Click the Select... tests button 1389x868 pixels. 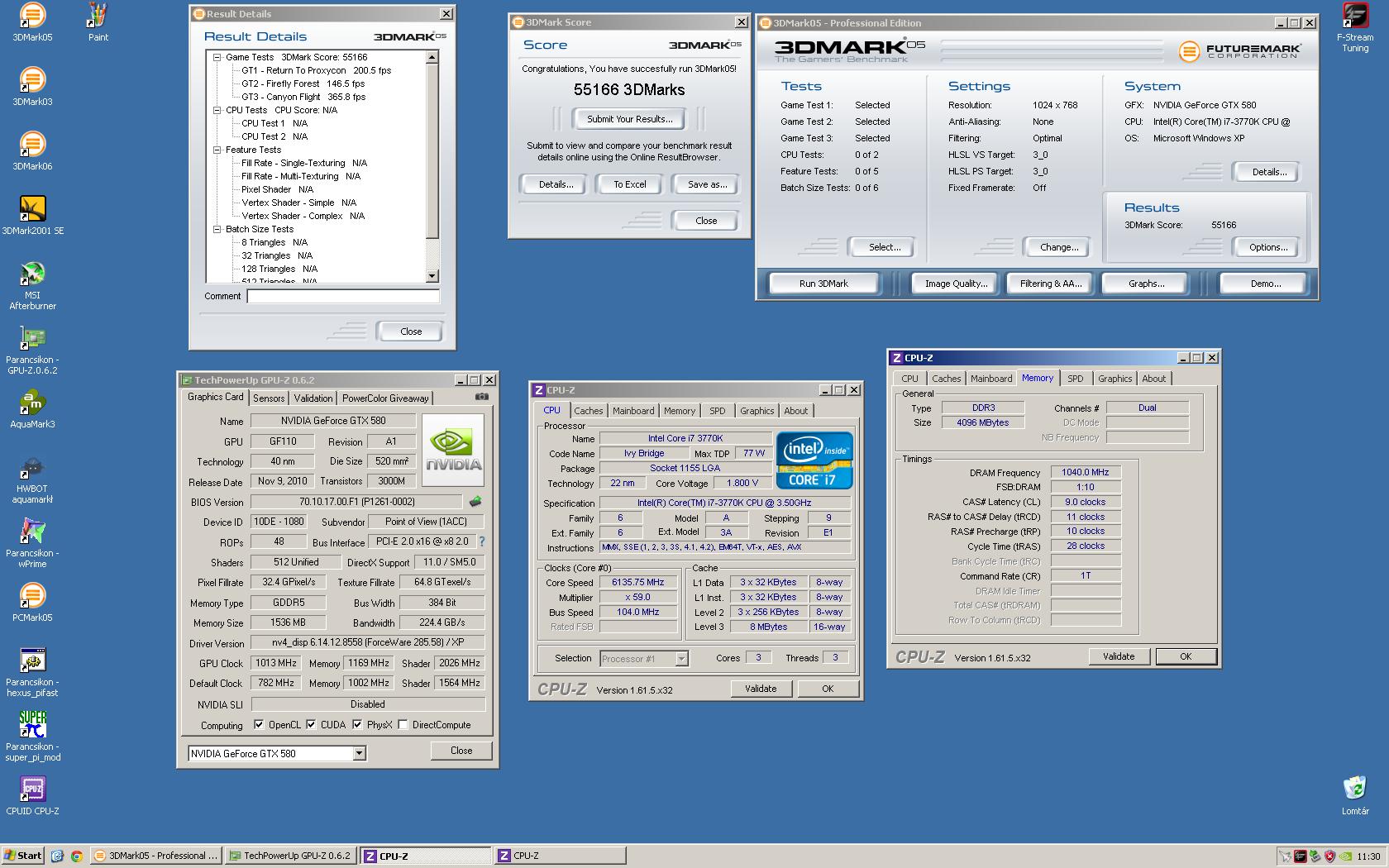(884, 247)
